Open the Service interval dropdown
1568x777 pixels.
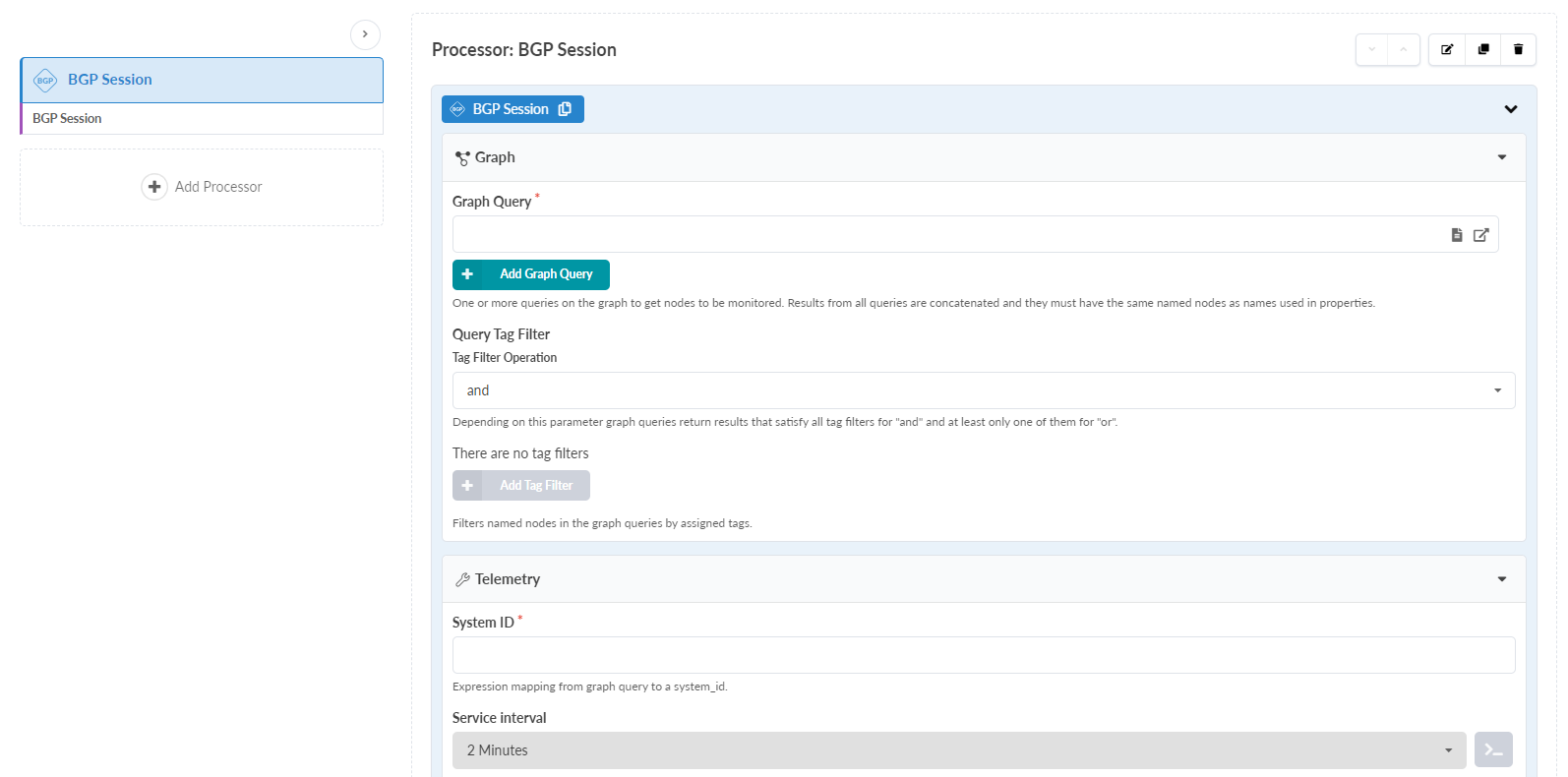point(959,750)
